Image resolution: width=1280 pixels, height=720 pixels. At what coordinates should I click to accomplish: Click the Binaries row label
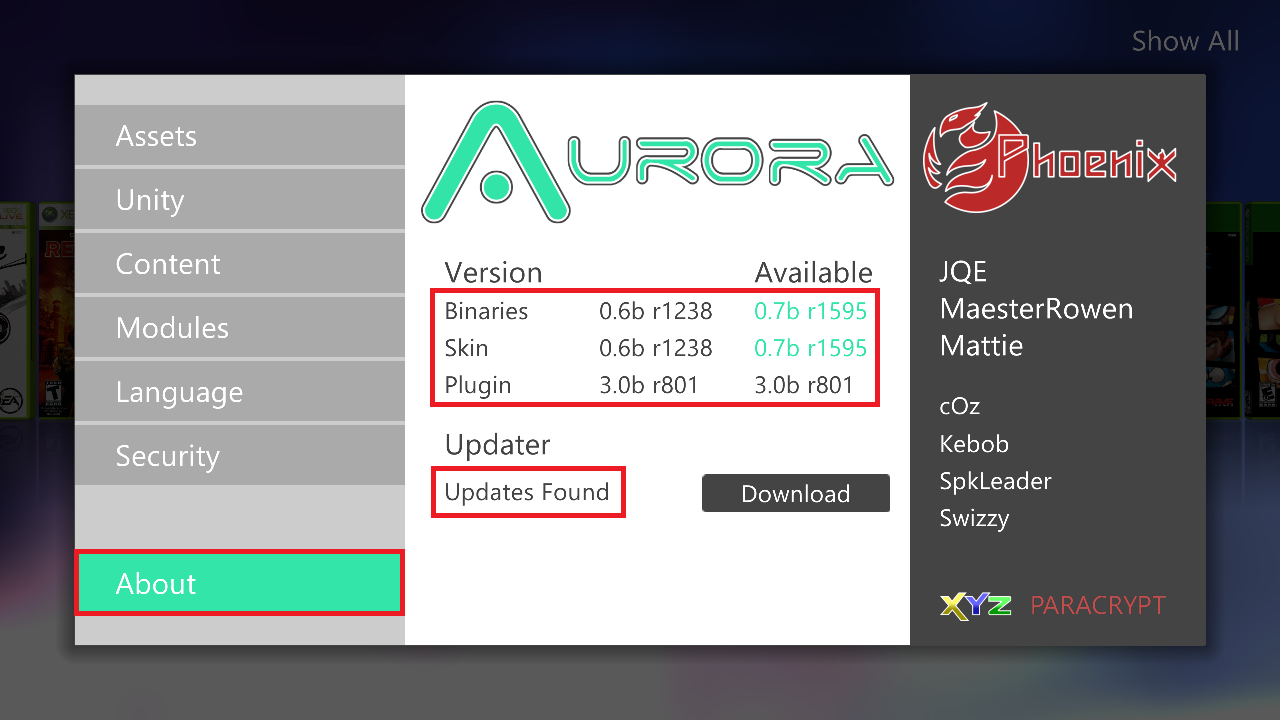tap(486, 311)
